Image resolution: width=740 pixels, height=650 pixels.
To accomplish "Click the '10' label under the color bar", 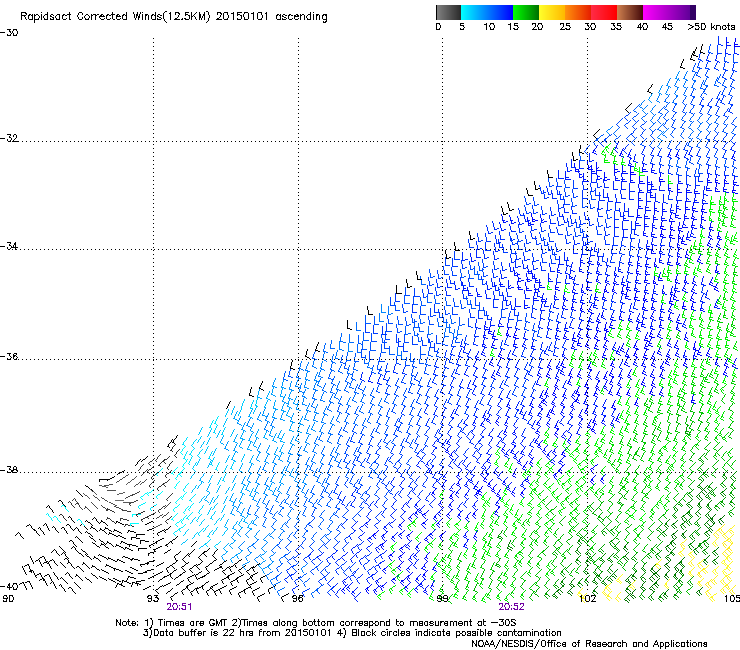I will (489, 27).
